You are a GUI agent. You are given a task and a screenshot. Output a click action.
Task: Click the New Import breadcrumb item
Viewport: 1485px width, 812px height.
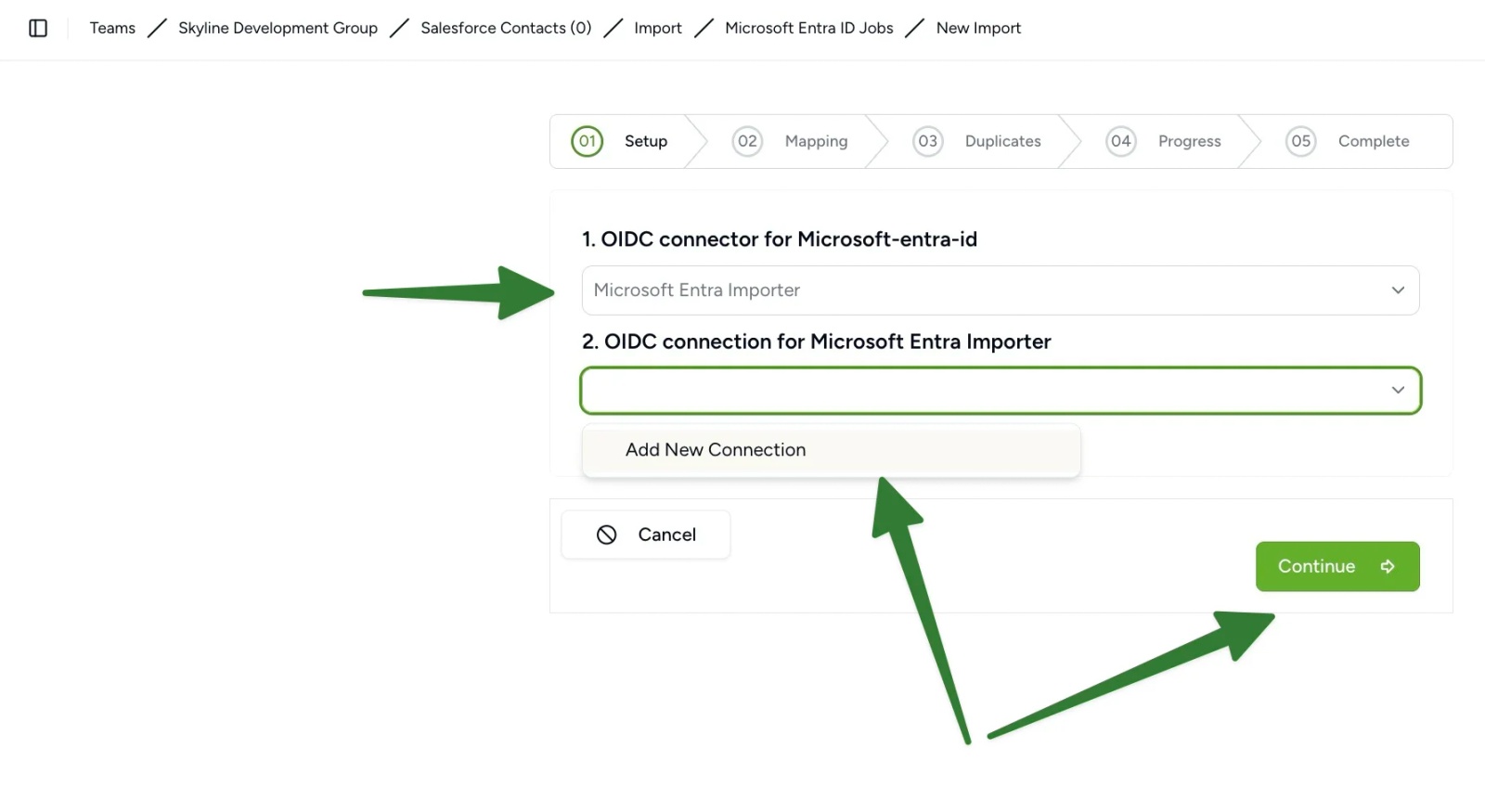978,28
